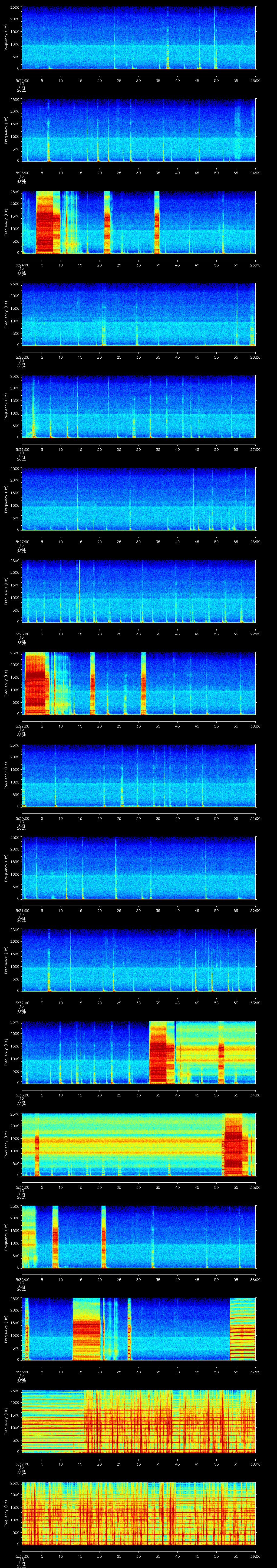Click the '29:00' end time label
The image size is (277, 1568).
click(255, 634)
